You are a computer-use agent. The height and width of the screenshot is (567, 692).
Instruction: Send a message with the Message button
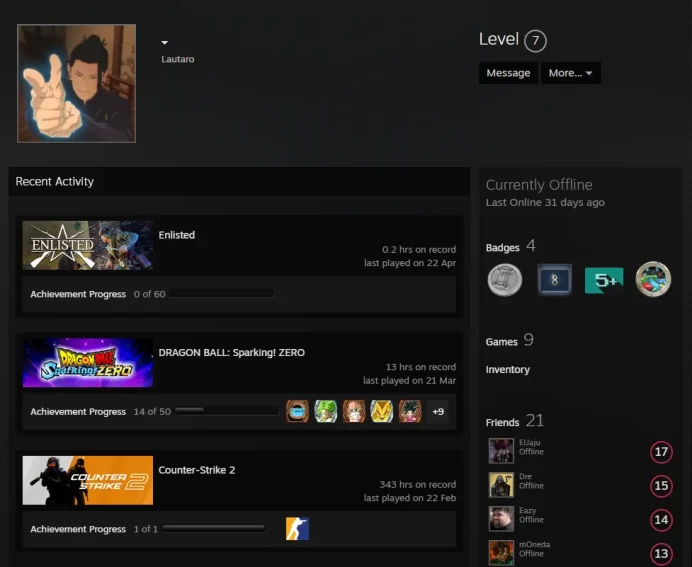tap(508, 73)
